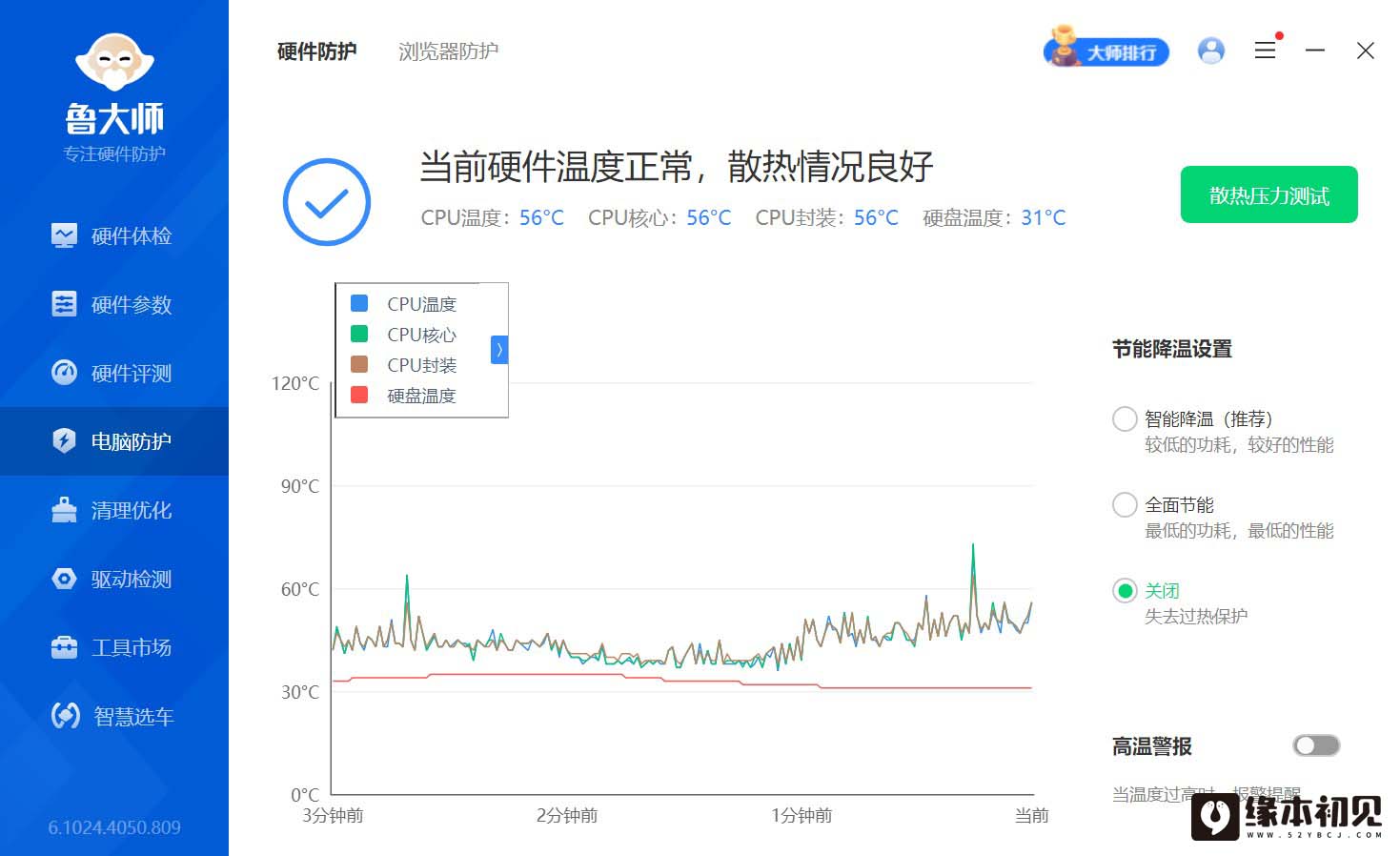This screenshot has height=856, width=1400.
Task: Open 硬件评测 in the sidebar
Action: [114, 373]
